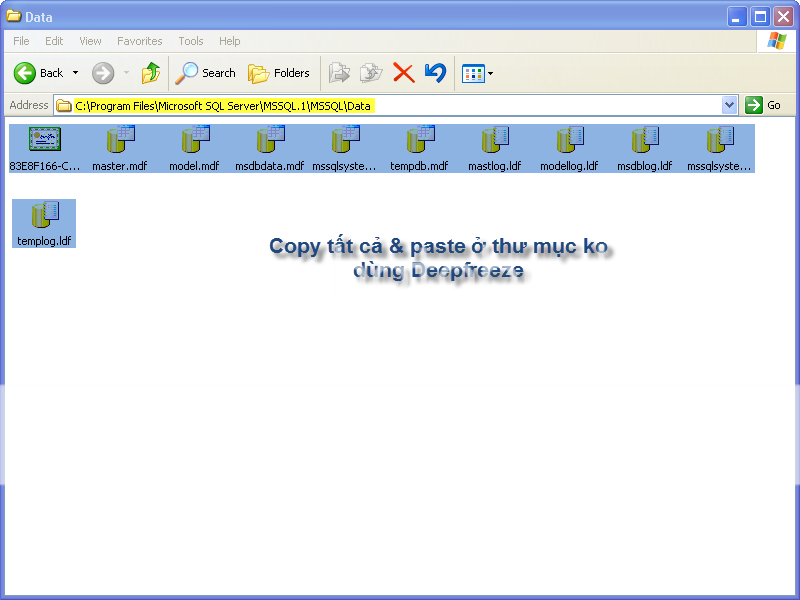This screenshot has height=600, width=800.
Task: Click the grey Forward arrow button
Action: (103, 73)
